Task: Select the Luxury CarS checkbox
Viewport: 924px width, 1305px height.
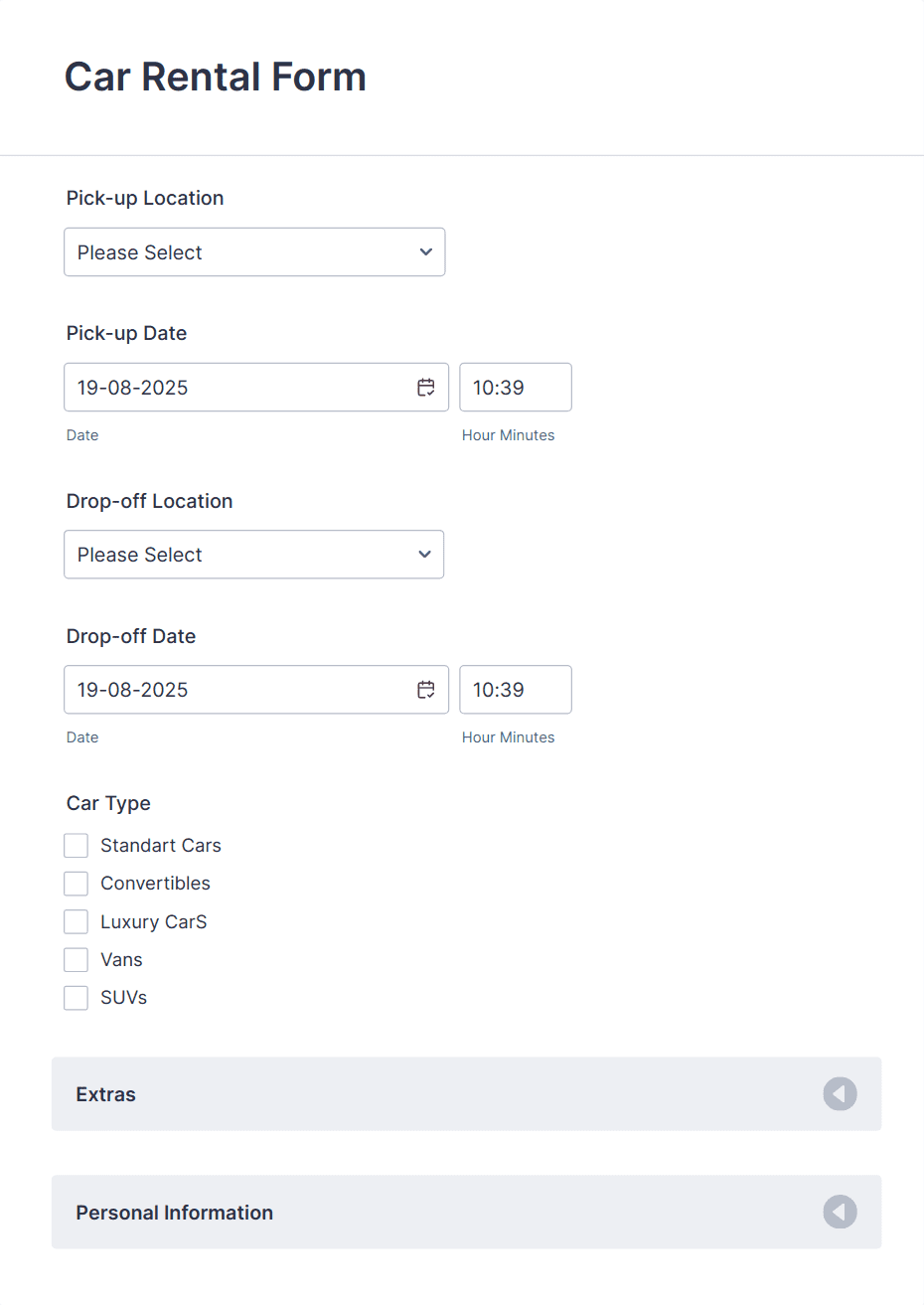Action: (x=76, y=921)
